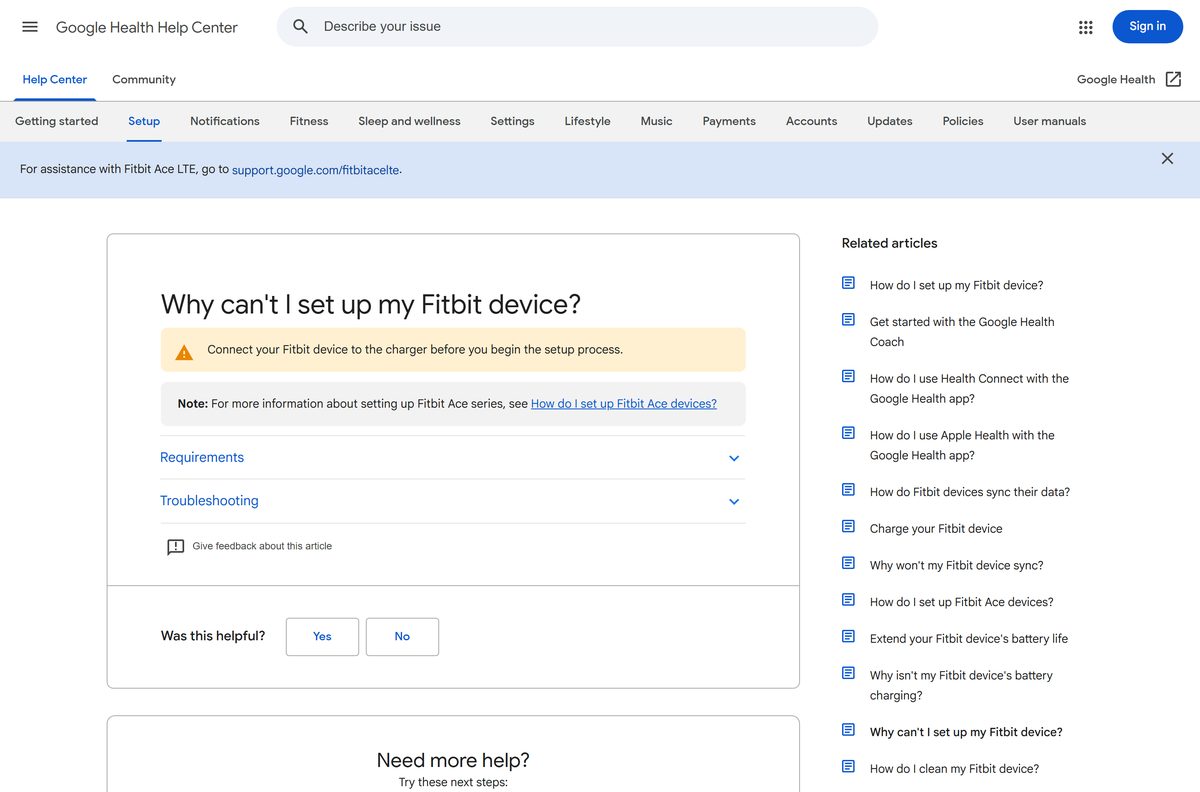Image resolution: width=1200 pixels, height=792 pixels.
Task: Open the Updates category
Action: tap(890, 121)
